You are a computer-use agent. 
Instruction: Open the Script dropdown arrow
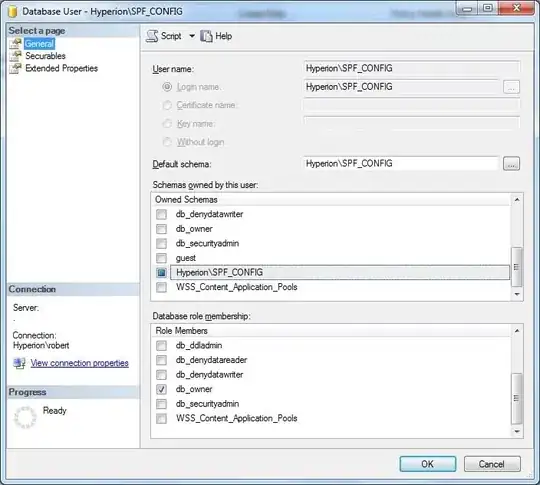coord(192,36)
